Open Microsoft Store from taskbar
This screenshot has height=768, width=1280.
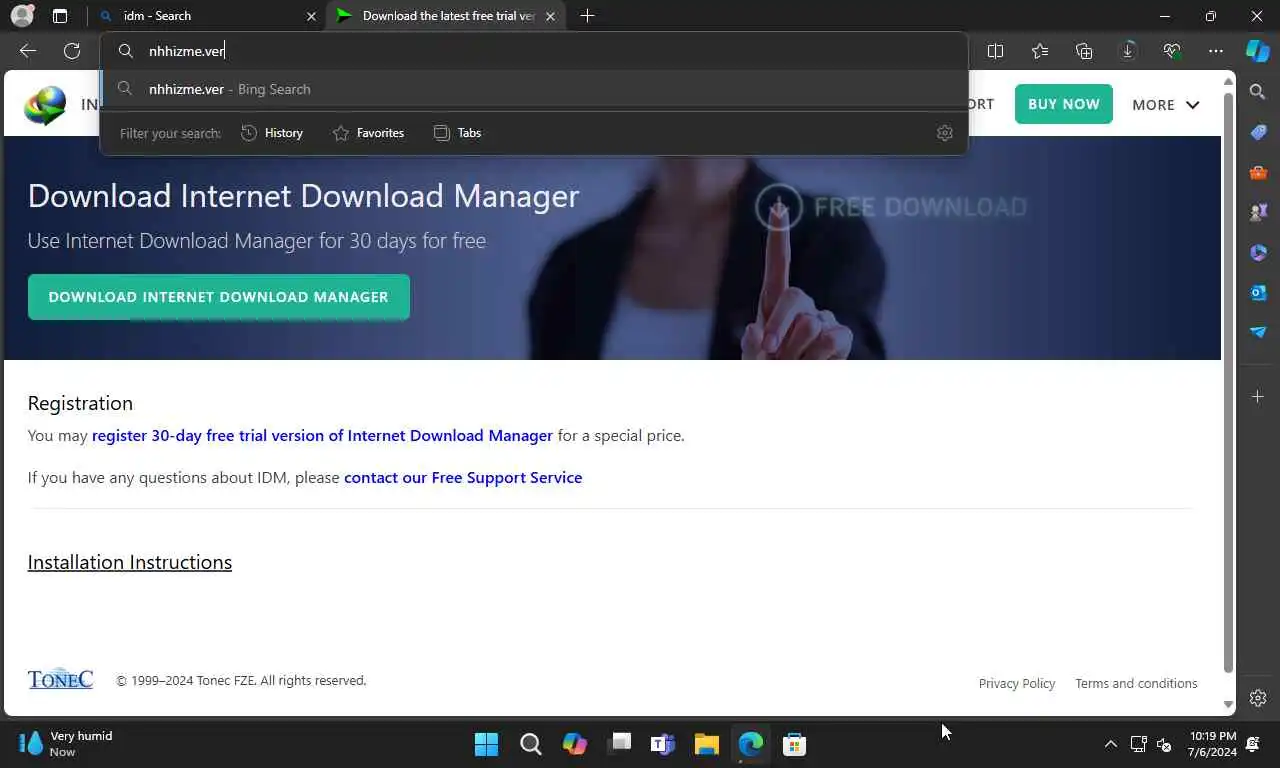pos(795,744)
